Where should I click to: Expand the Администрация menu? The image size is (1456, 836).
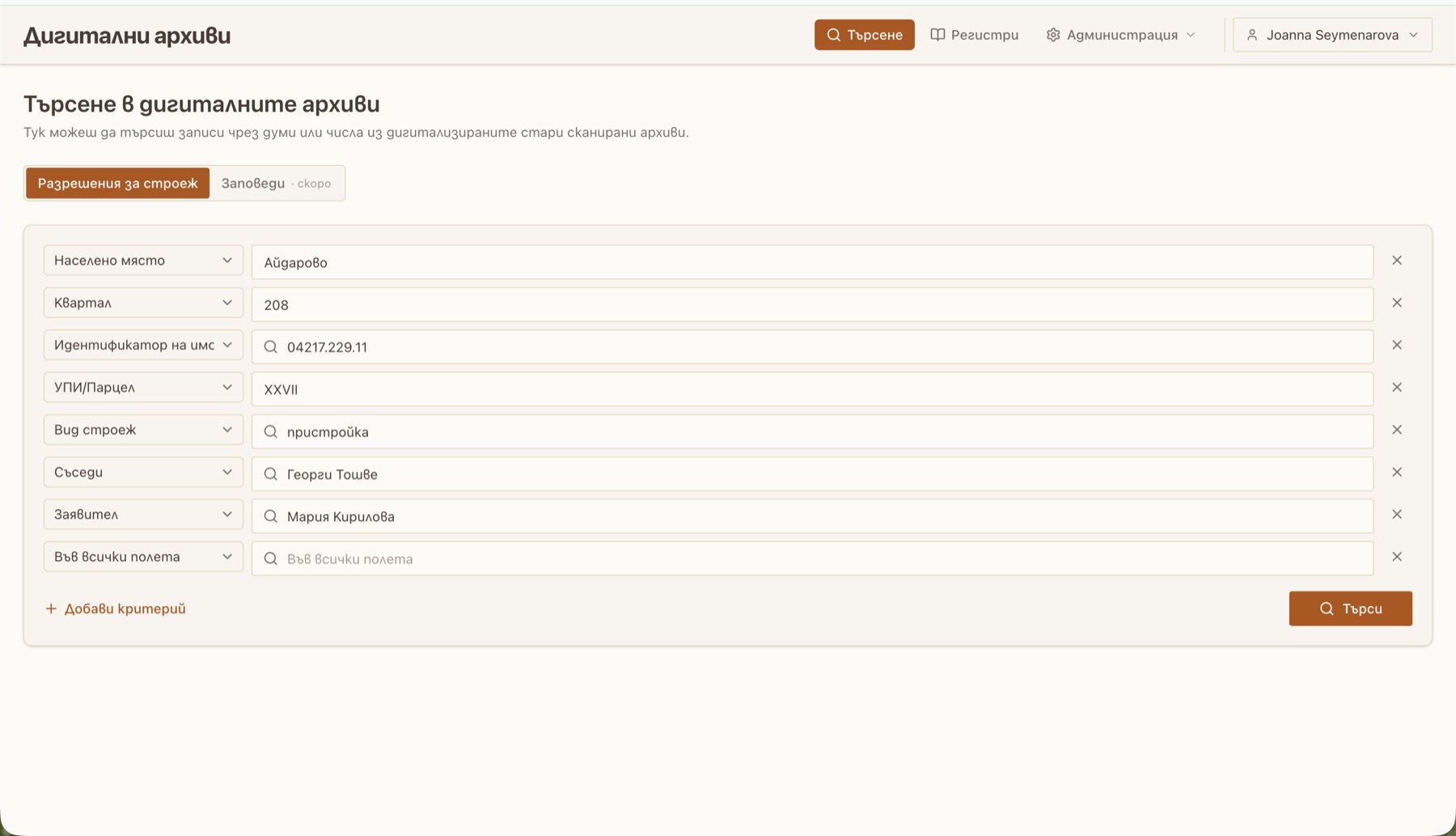(x=1120, y=35)
